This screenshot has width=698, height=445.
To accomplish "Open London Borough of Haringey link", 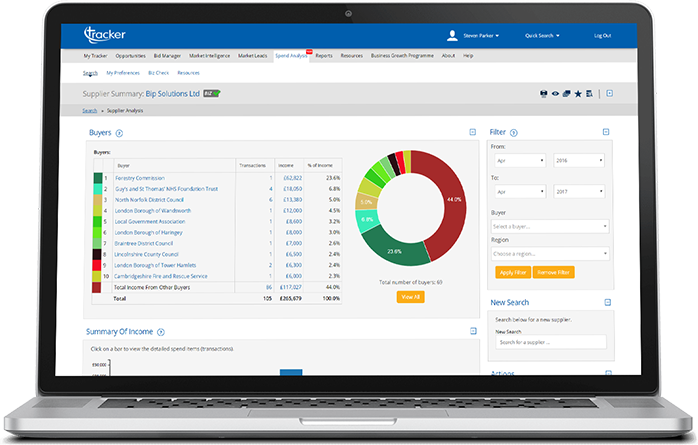I will pyautogui.click(x=148, y=232).
